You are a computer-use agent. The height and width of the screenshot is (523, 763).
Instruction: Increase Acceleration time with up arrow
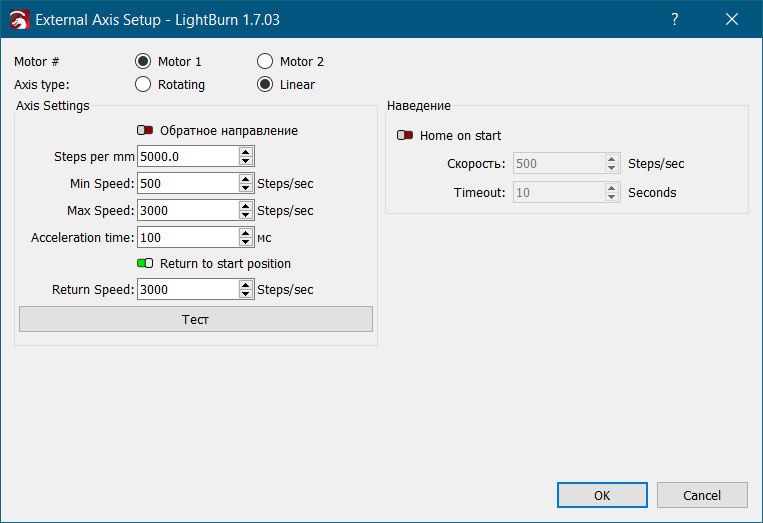click(x=246, y=233)
